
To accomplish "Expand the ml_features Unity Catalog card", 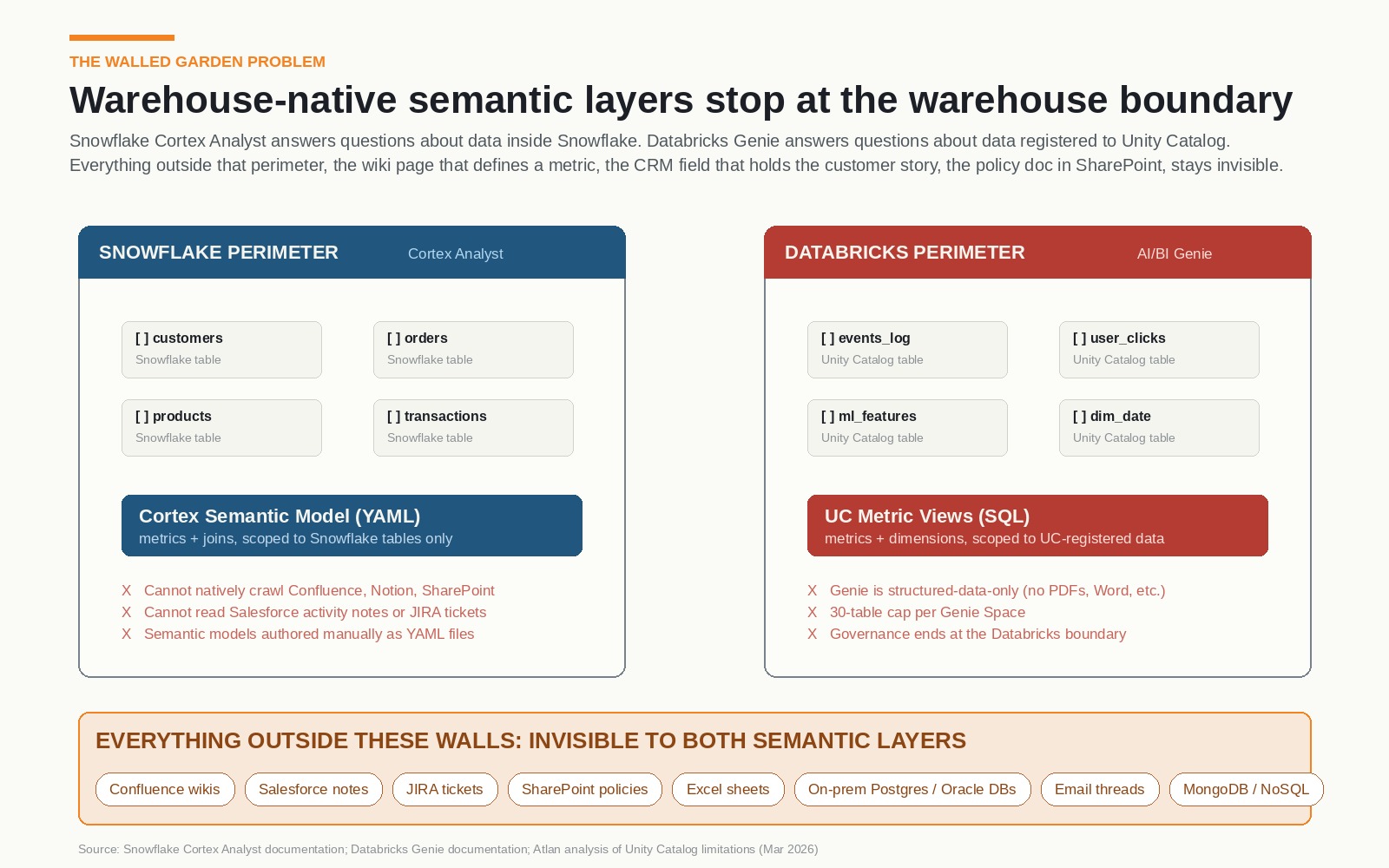I will coord(907,427).
